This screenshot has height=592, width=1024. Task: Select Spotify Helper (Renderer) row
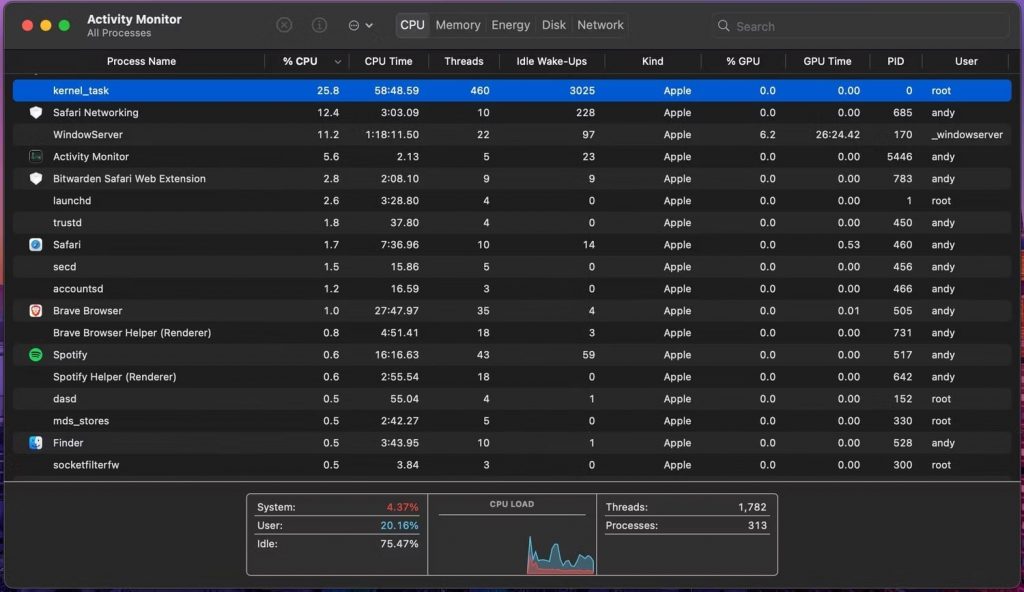pos(512,376)
